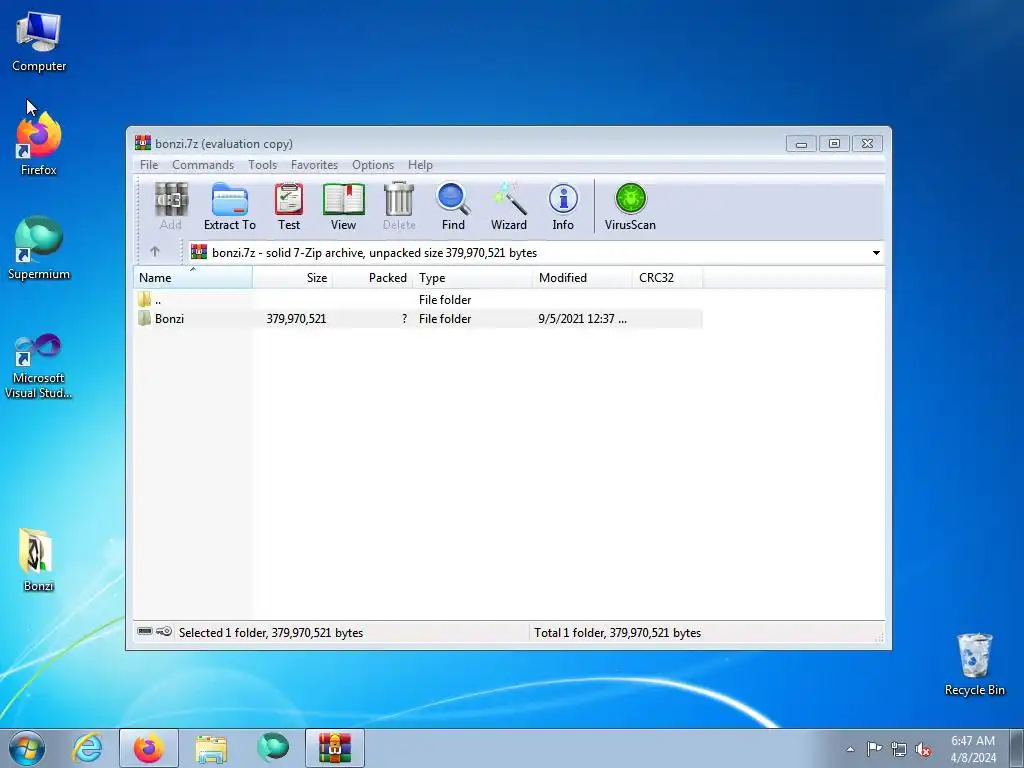The height and width of the screenshot is (768, 1024).
Task: Select the Bonzi folder icon in list
Action: 145,319
